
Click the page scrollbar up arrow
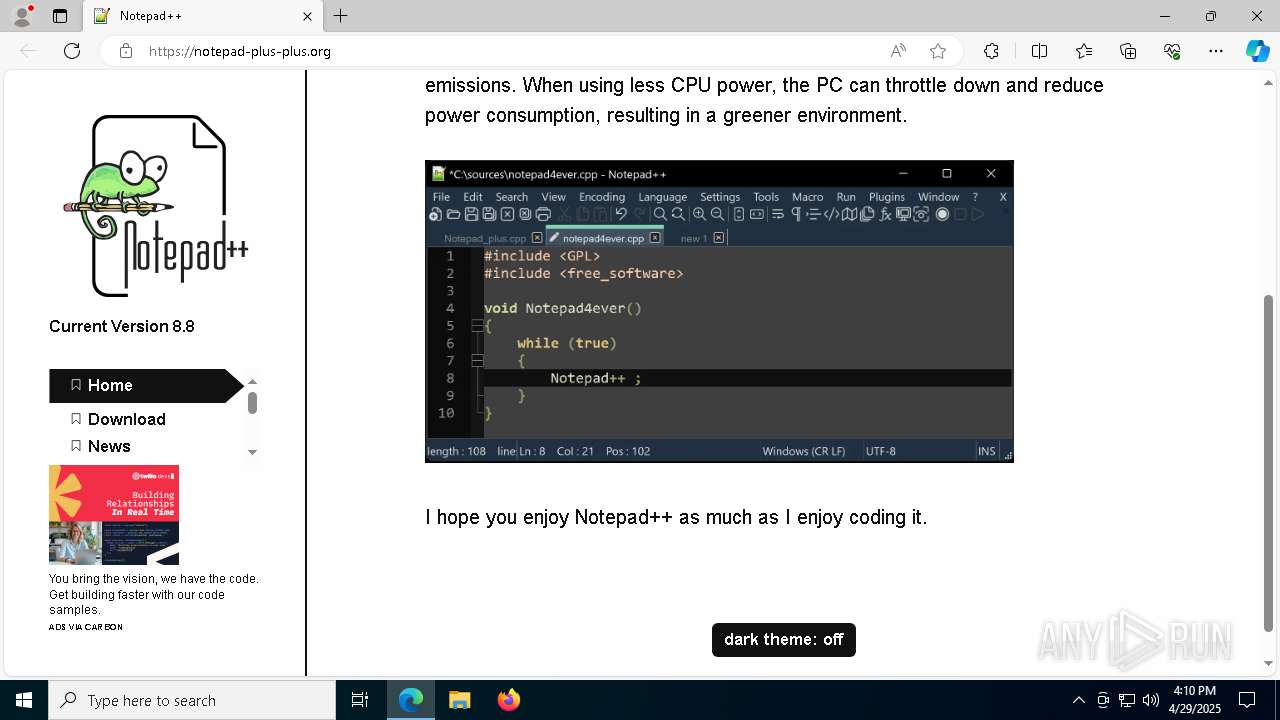[x=1268, y=82]
